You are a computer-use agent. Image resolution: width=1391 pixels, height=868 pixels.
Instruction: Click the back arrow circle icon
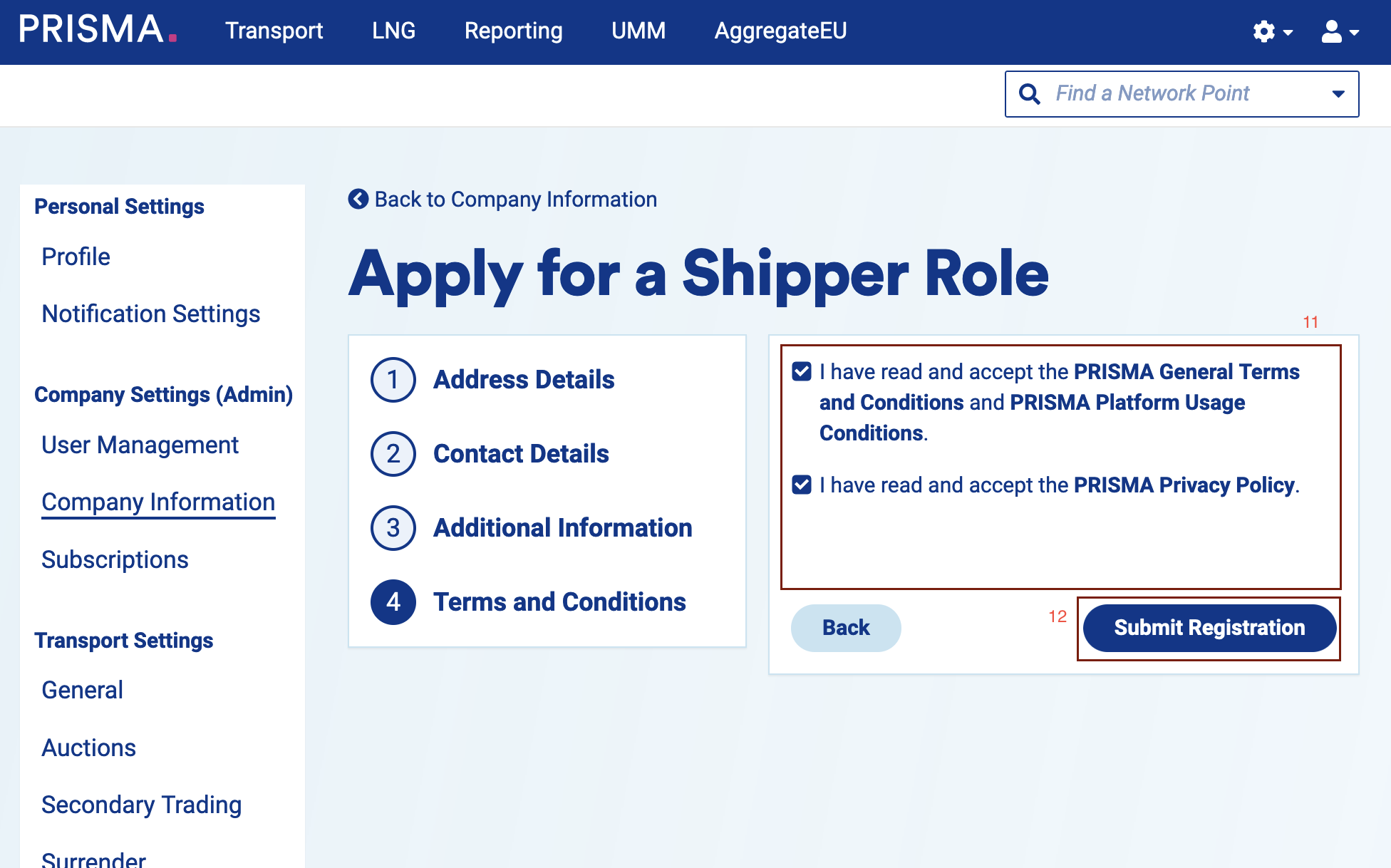[x=358, y=199]
